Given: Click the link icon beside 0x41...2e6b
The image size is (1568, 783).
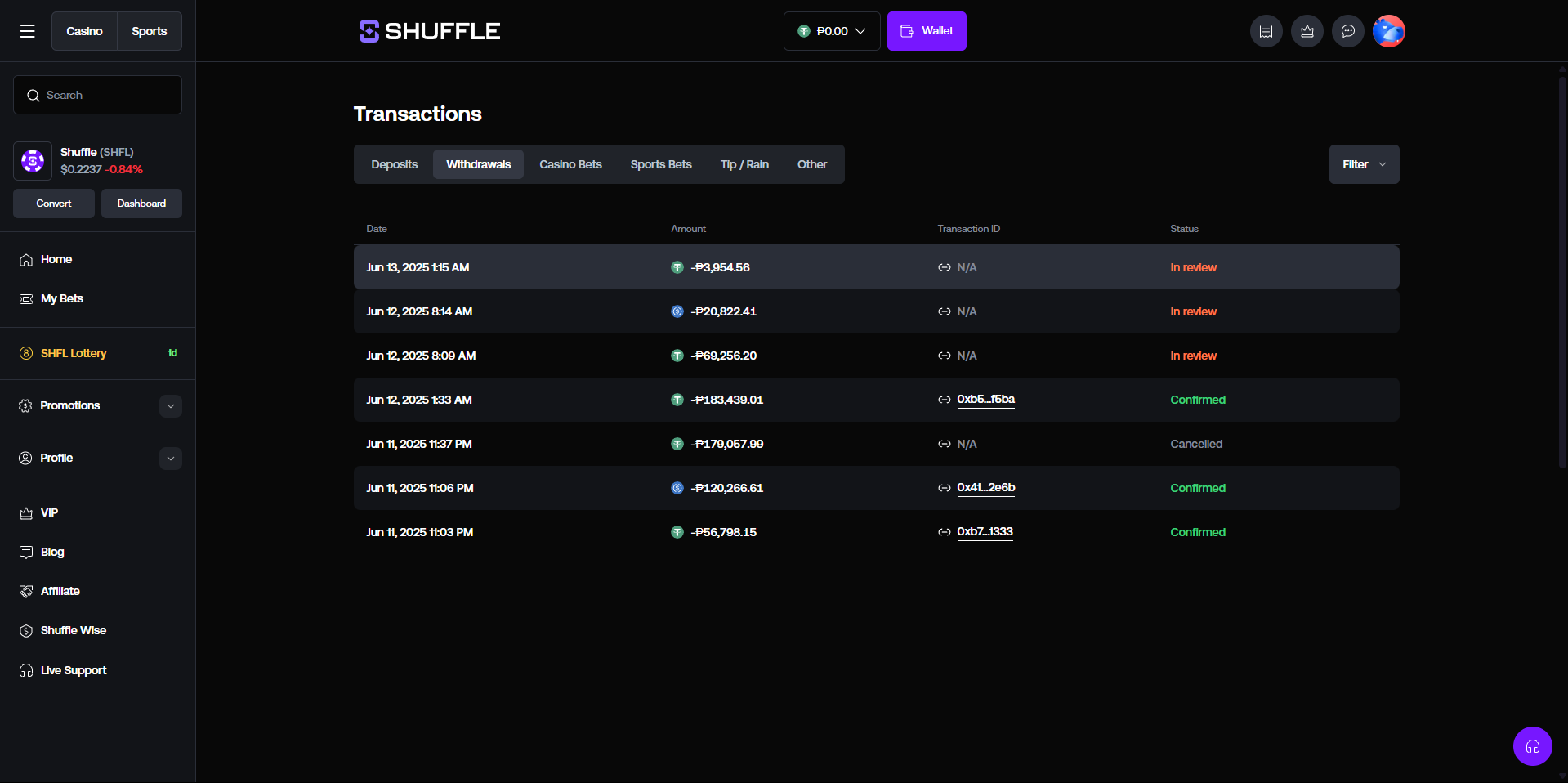Looking at the screenshot, I should 944,488.
